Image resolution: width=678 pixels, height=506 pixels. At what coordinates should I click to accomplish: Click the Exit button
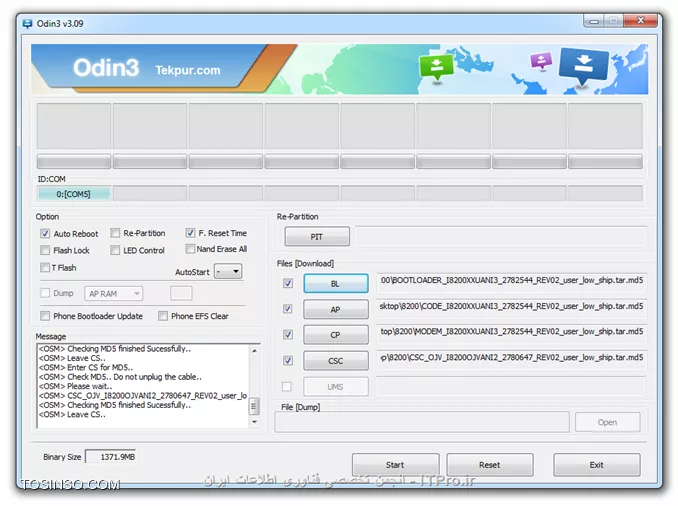click(597, 465)
